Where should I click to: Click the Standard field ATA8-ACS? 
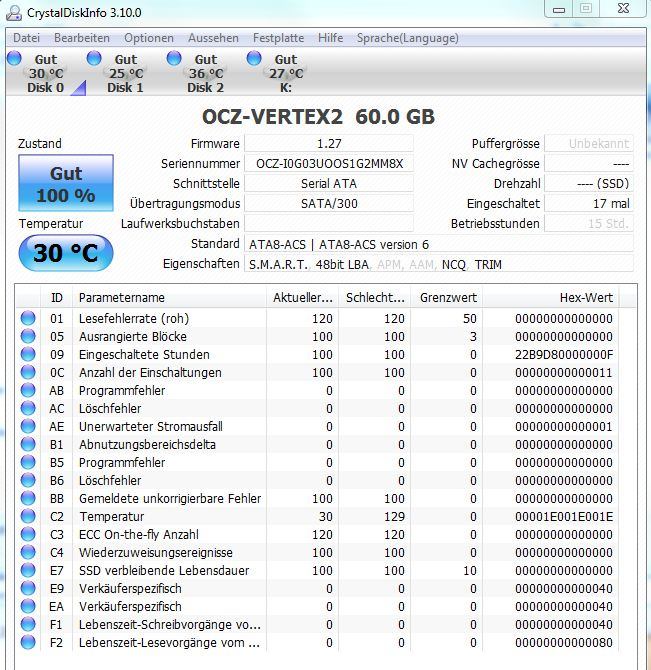click(439, 244)
